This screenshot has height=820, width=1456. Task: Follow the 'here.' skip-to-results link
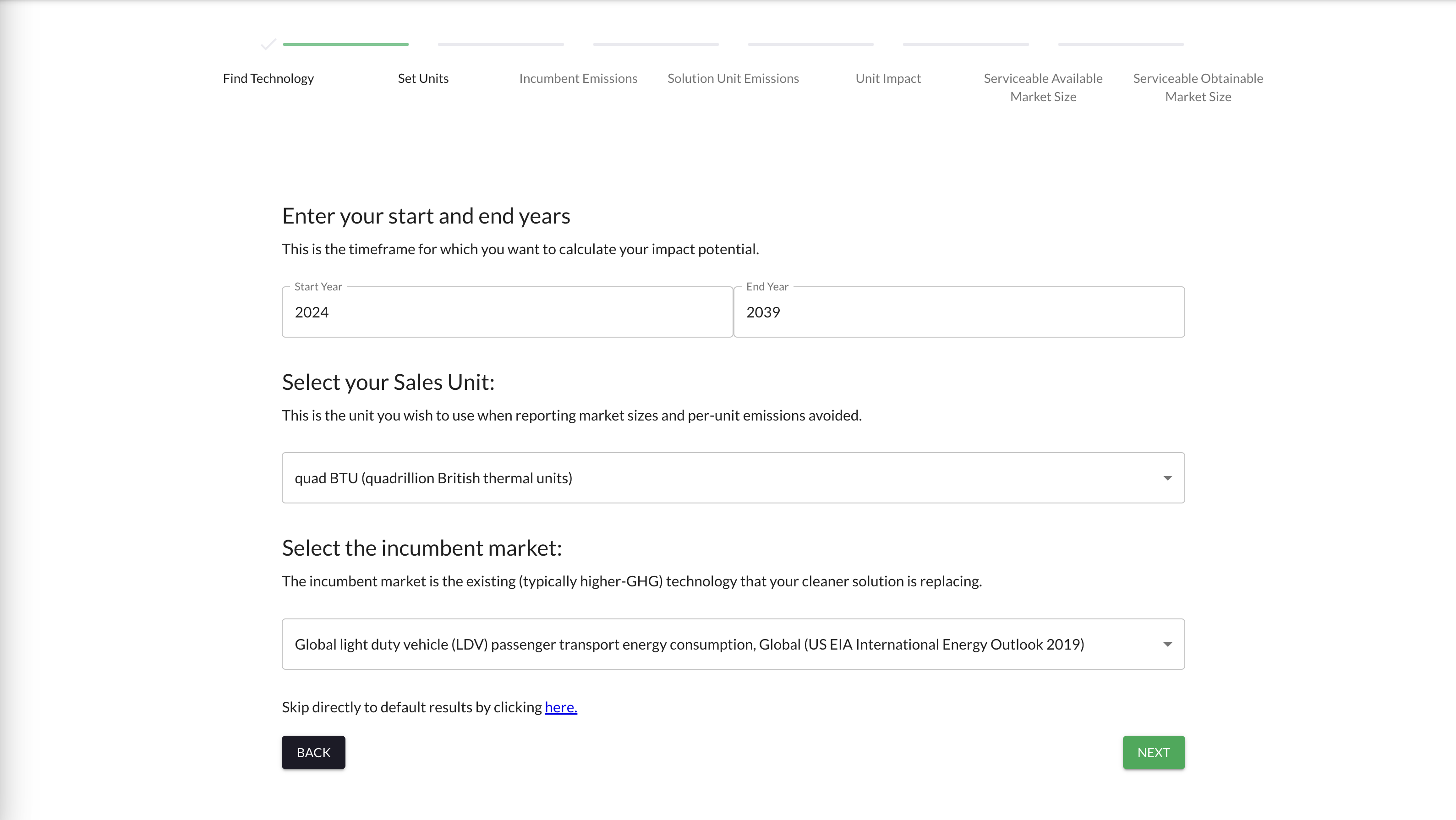561,707
